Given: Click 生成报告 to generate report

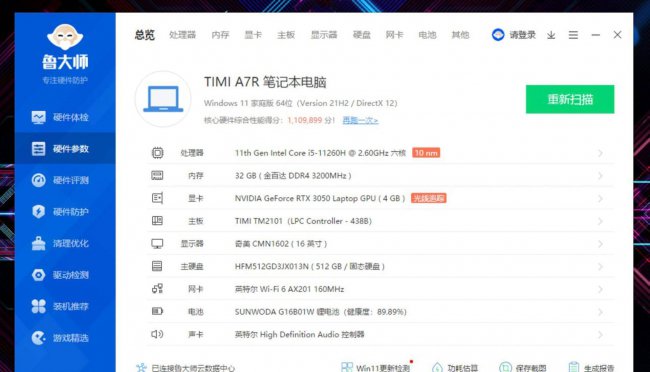Looking at the screenshot, I should tap(591, 367).
